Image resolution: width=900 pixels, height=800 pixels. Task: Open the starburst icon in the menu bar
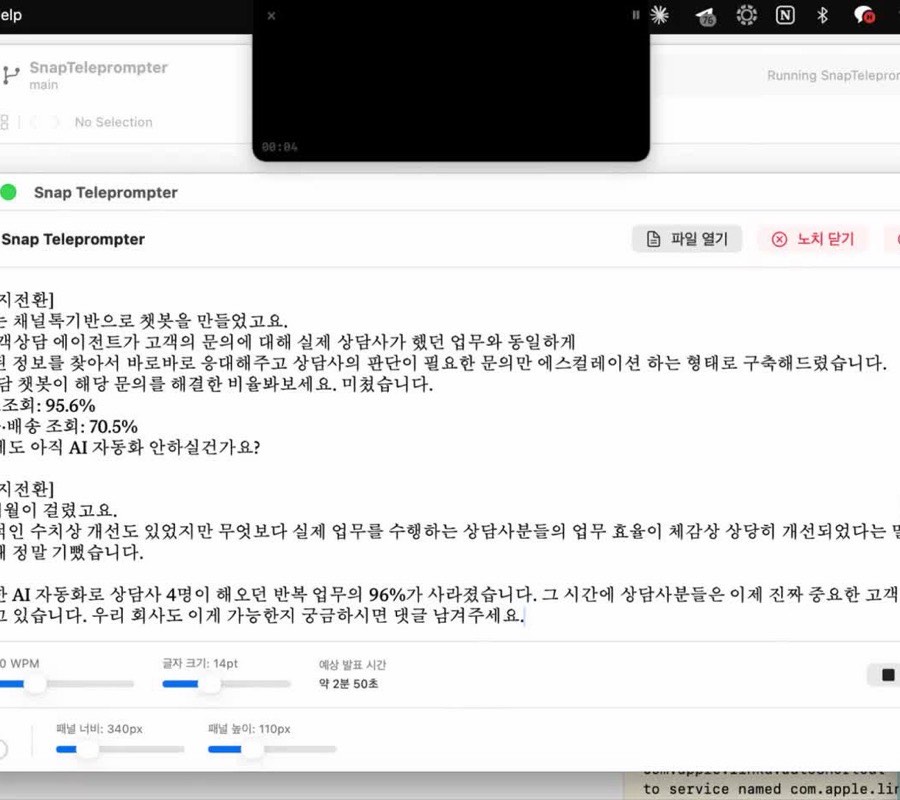(660, 15)
